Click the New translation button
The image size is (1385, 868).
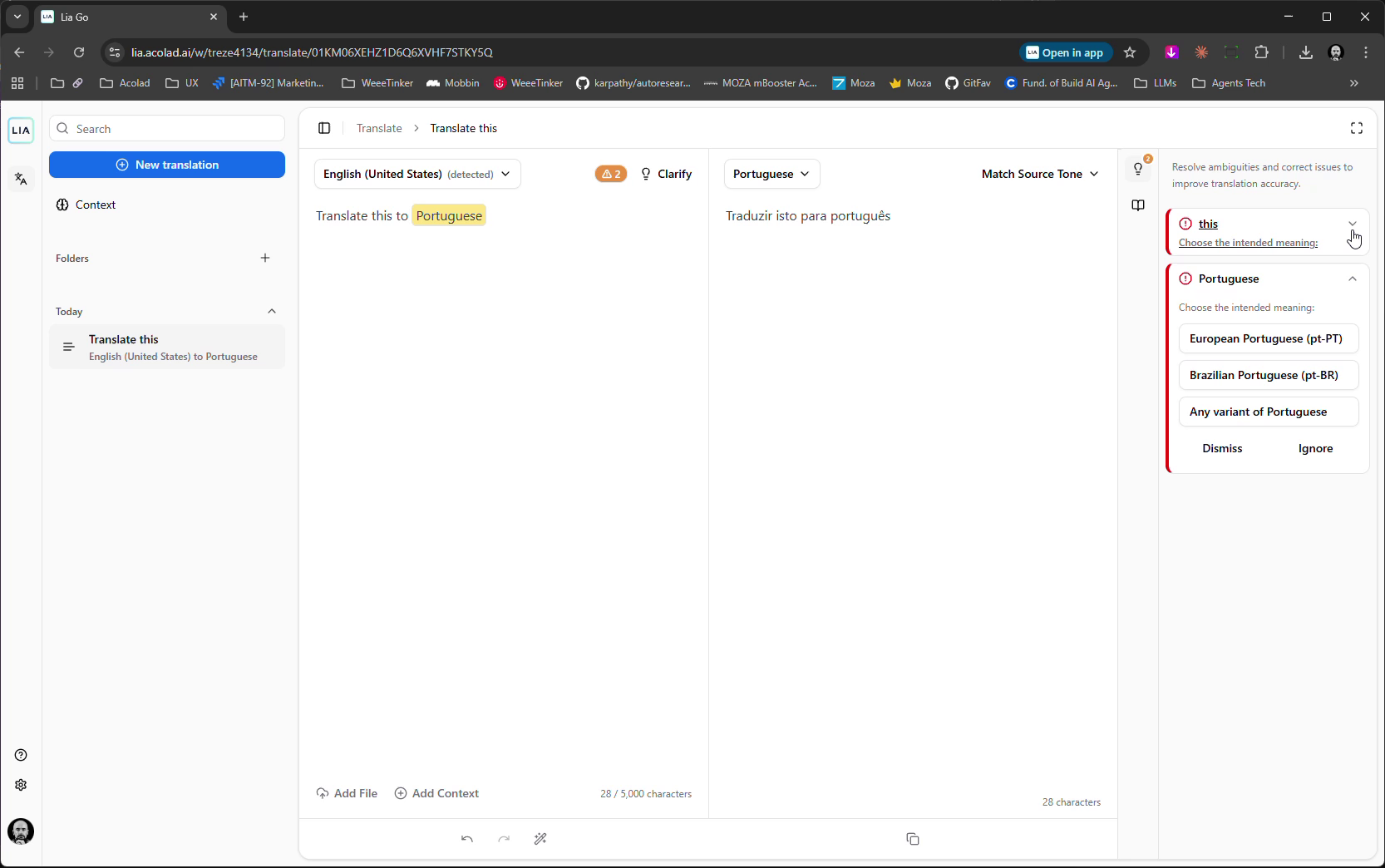click(x=167, y=165)
